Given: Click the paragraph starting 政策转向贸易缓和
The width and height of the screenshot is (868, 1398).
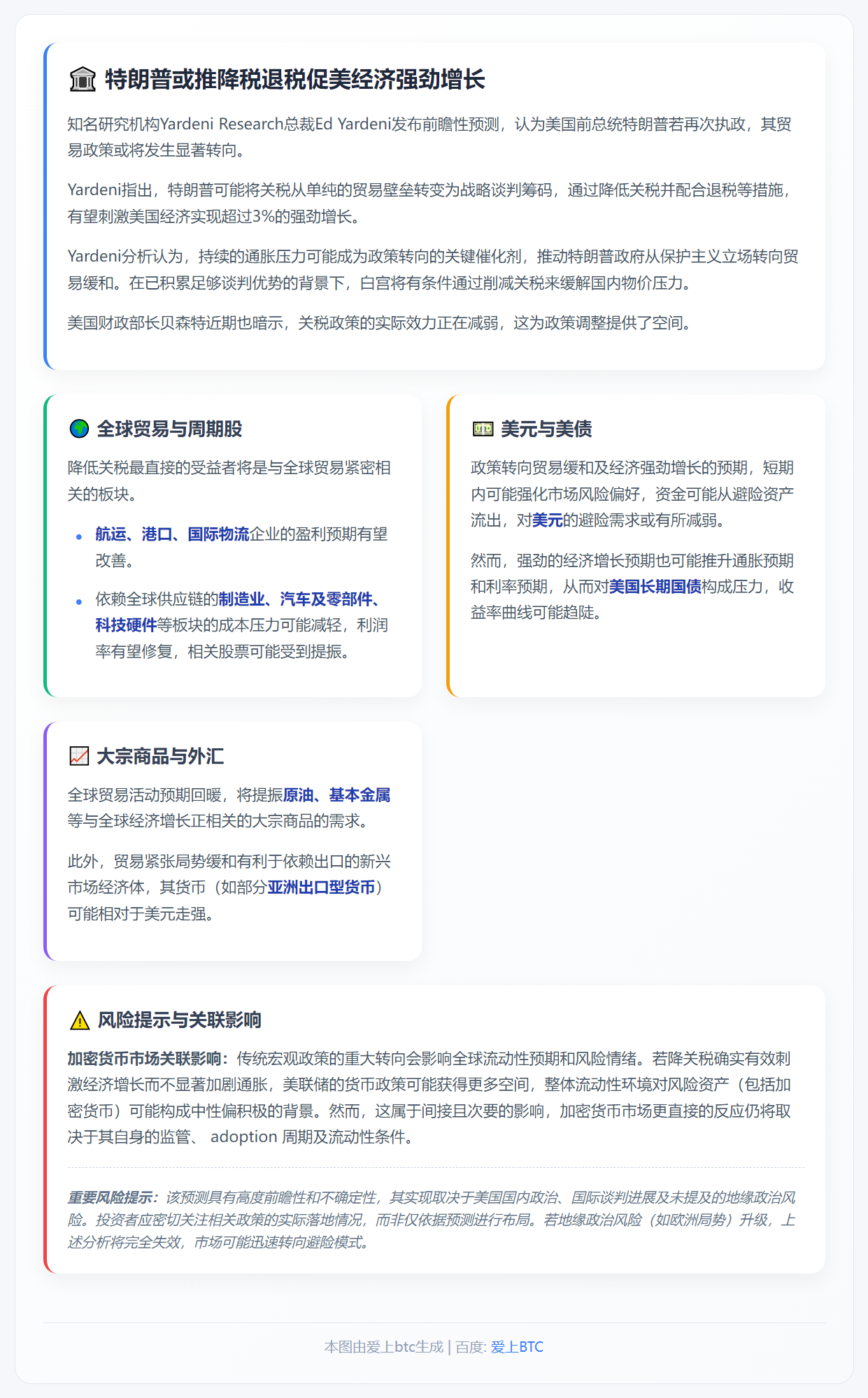Looking at the screenshot, I should coord(632,494).
